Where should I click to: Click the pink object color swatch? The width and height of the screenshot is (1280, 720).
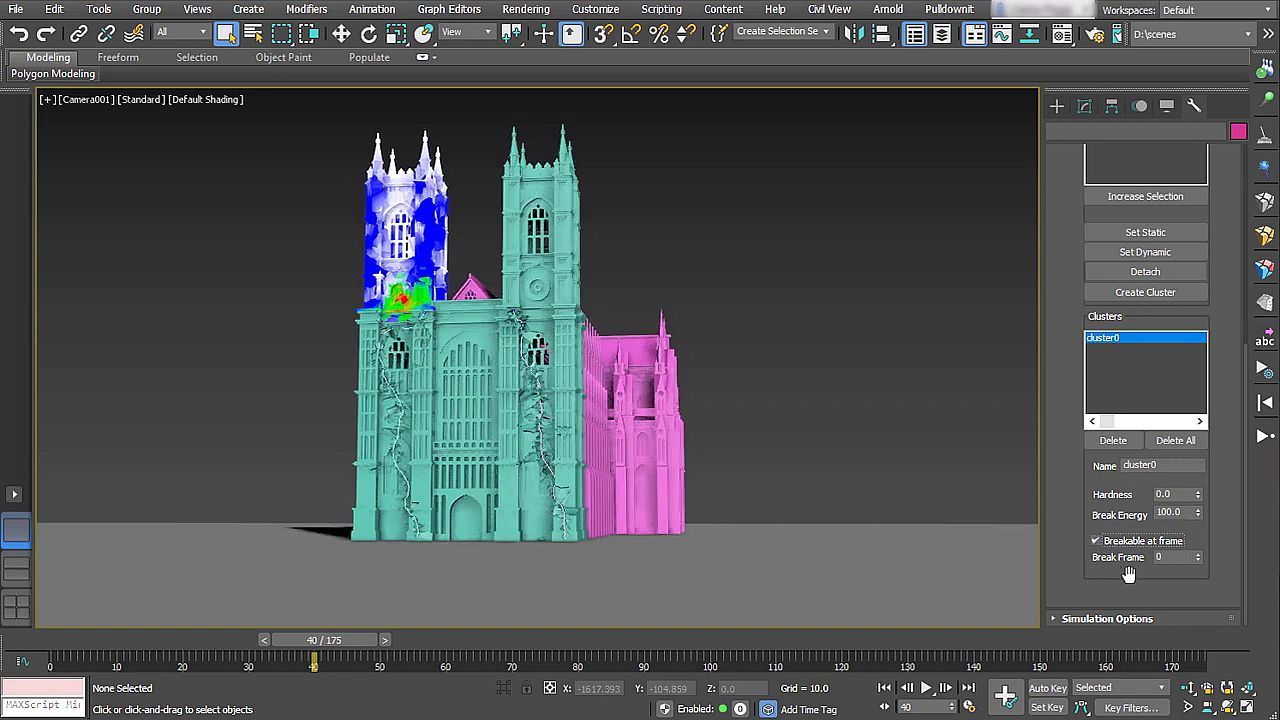coord(1238,132)
